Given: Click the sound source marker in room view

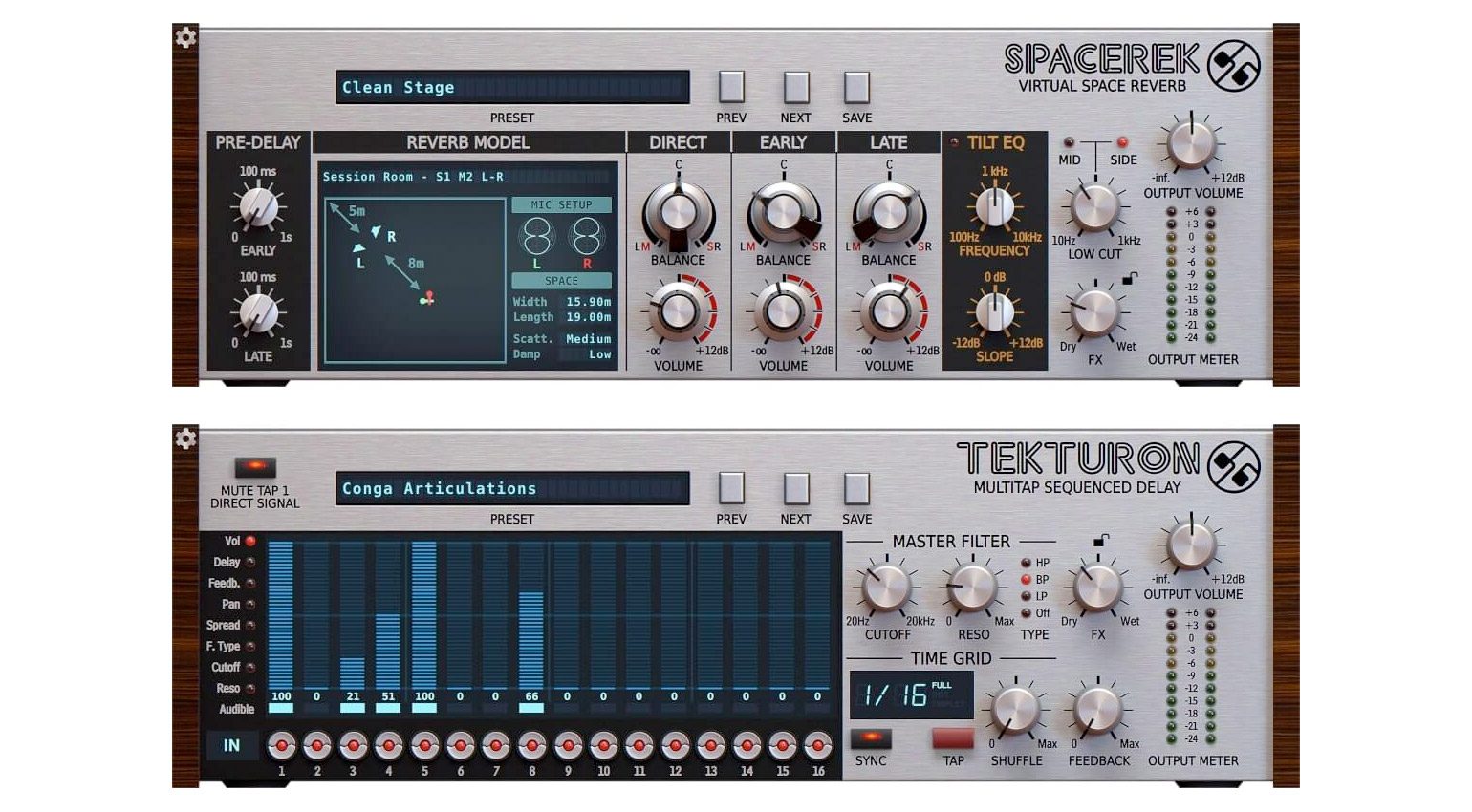Looking at the screenshot, I should [x=426, y=299].
